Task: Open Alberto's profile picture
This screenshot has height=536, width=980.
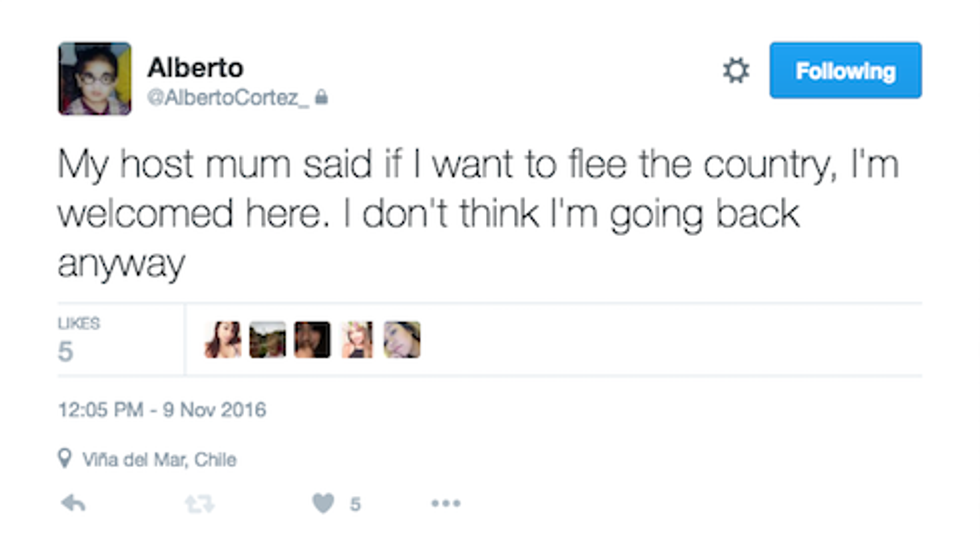Action: (x=95, y=79)
